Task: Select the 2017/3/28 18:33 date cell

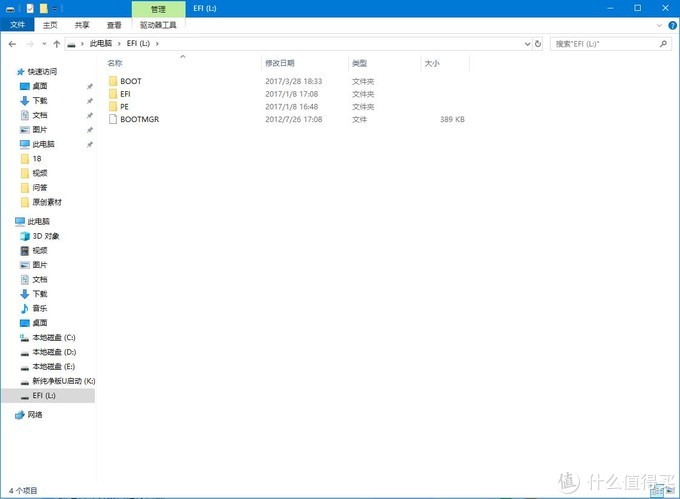Action: (x=294, y=81)
